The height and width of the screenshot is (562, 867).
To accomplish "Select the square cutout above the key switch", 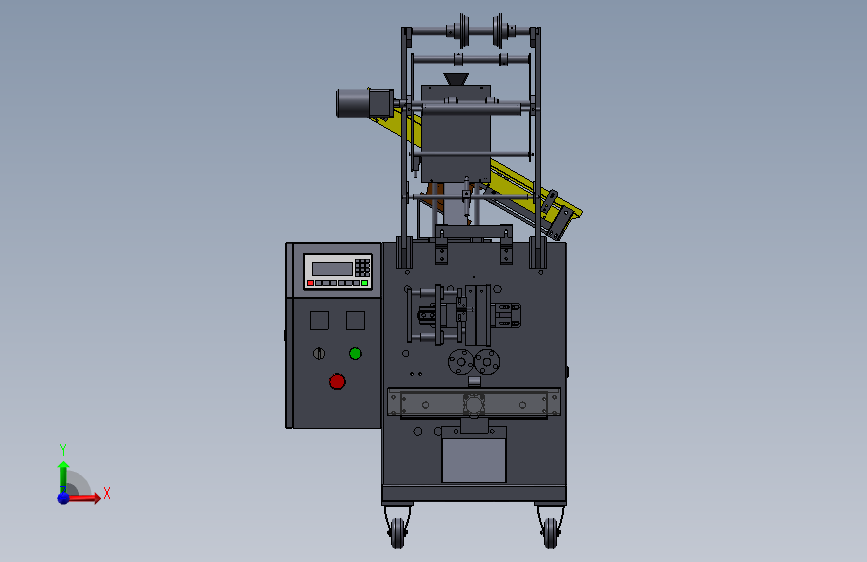I will pos(319,320).
